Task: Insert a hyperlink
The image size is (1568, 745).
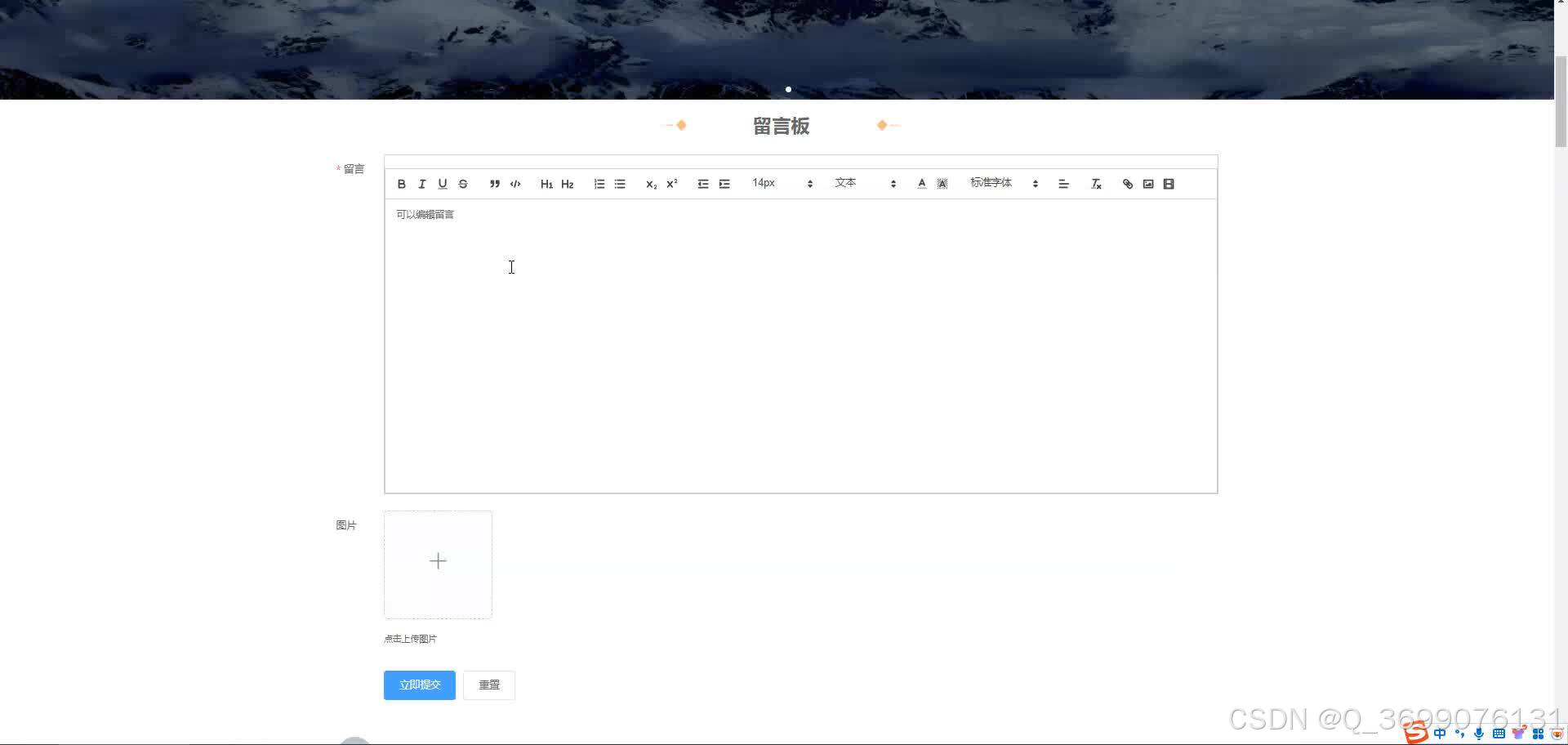Action: point(1128,184)
